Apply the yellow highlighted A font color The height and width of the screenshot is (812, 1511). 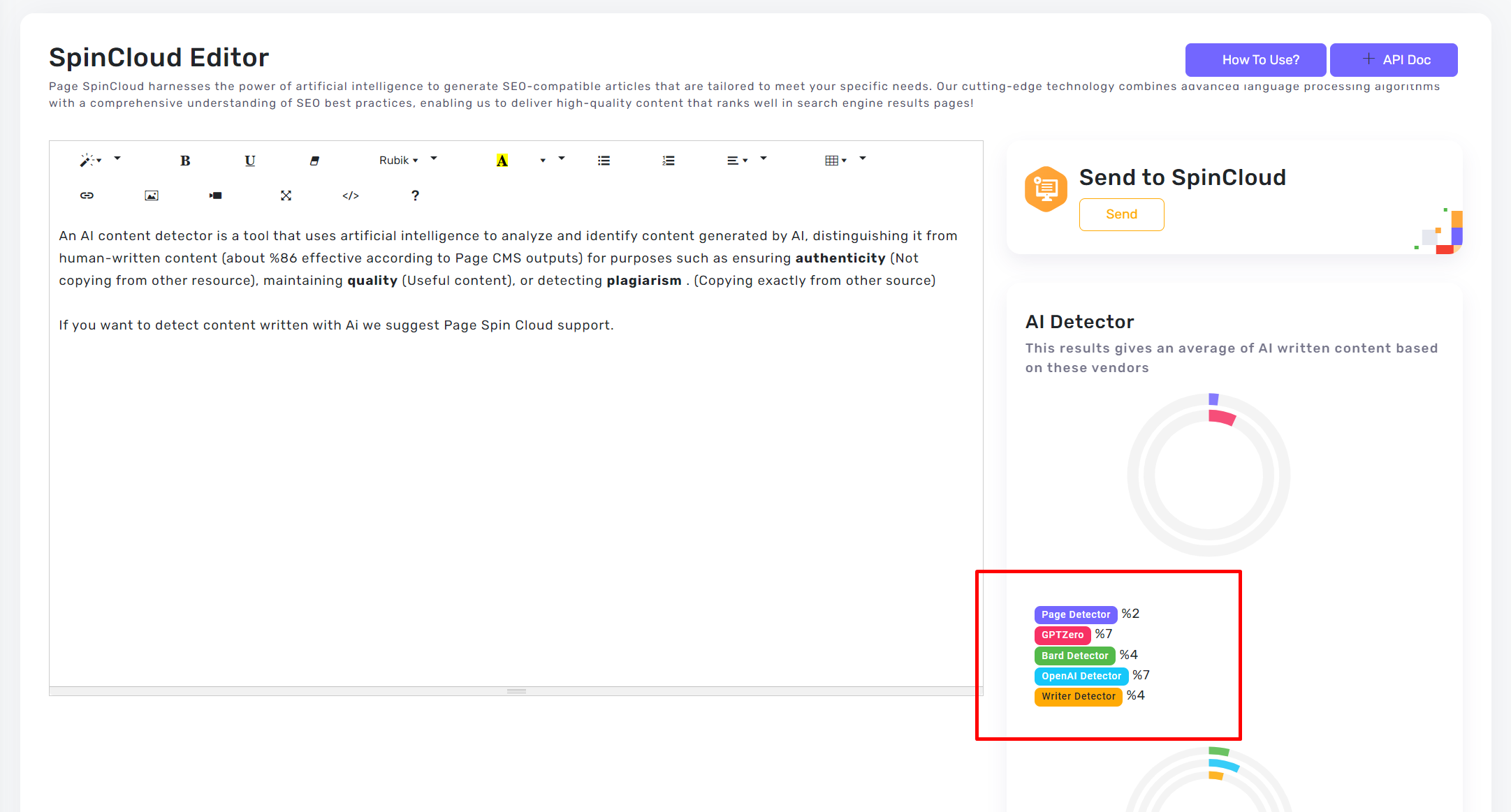point(502,161)
